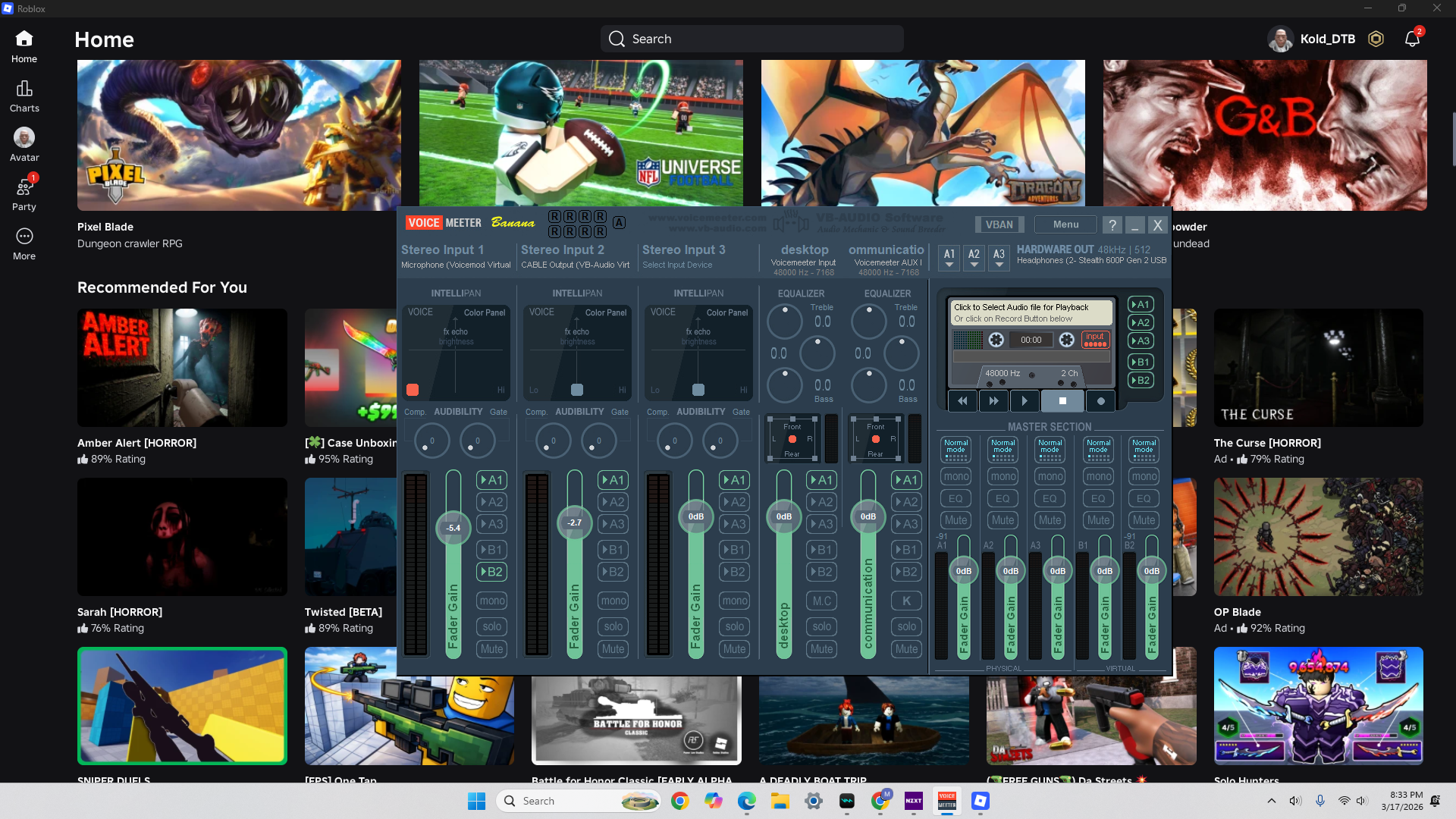Open the Kold_DTB profile avatar
This screenshot has height=819, width=1456.
[x=1280, y=39]
